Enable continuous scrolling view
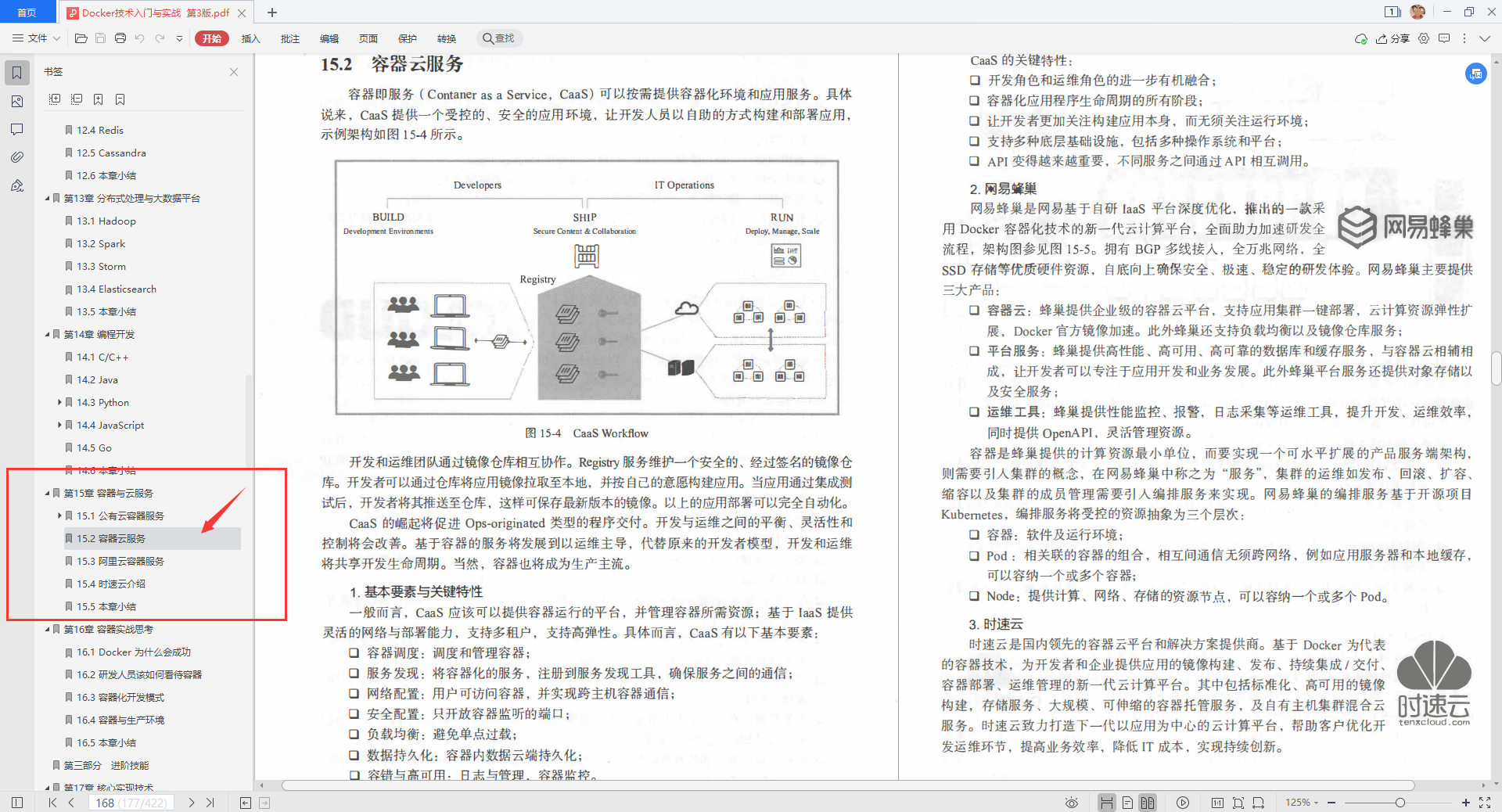The width and height of the screenshot is (1502, 812). click(1107, 803)
